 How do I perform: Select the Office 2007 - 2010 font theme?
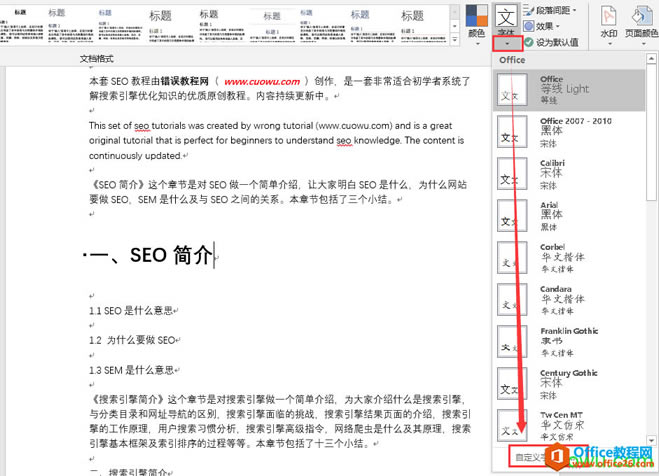[569, 132]
